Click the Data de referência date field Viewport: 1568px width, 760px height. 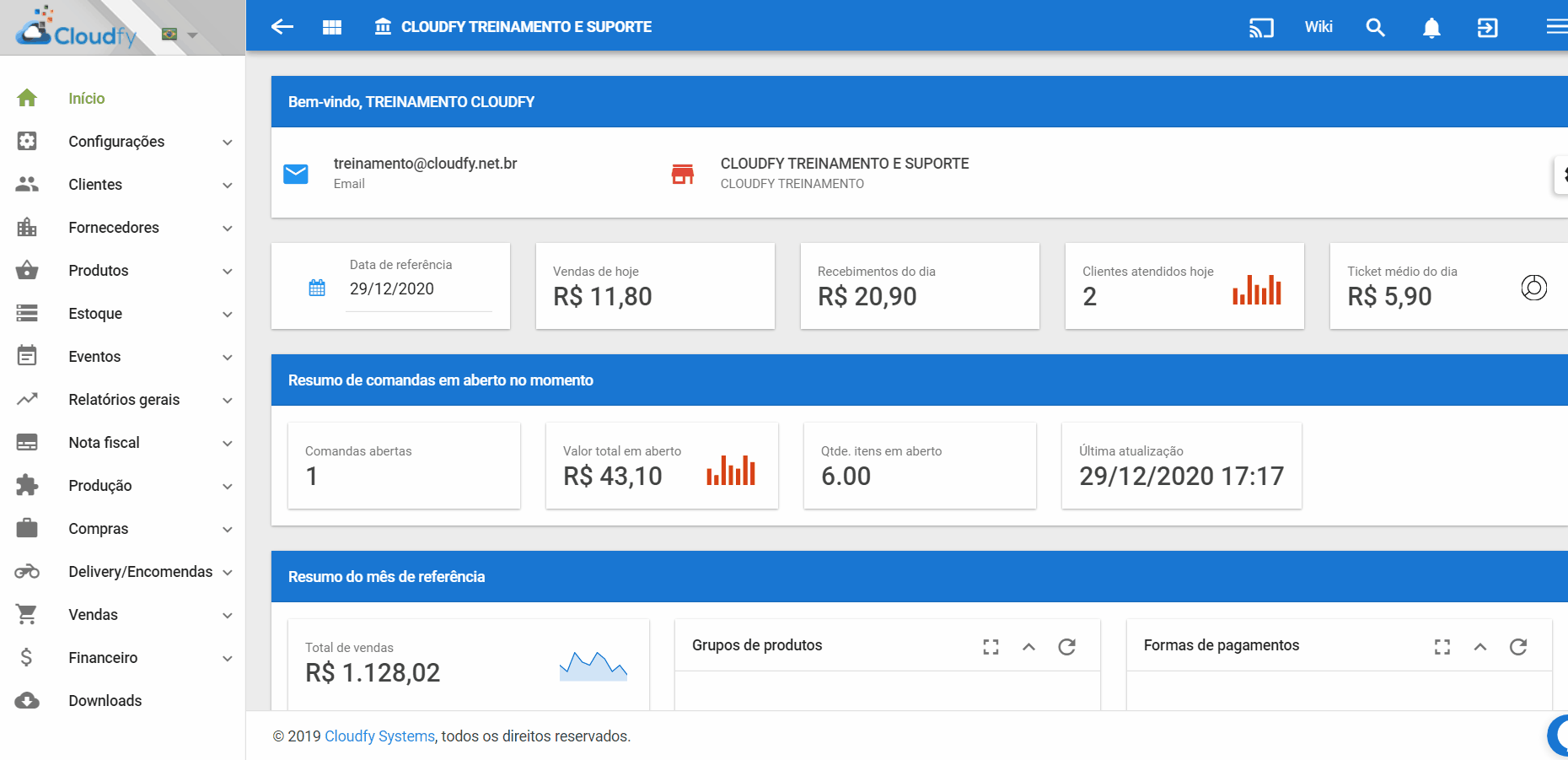click(x=418, y=289)
